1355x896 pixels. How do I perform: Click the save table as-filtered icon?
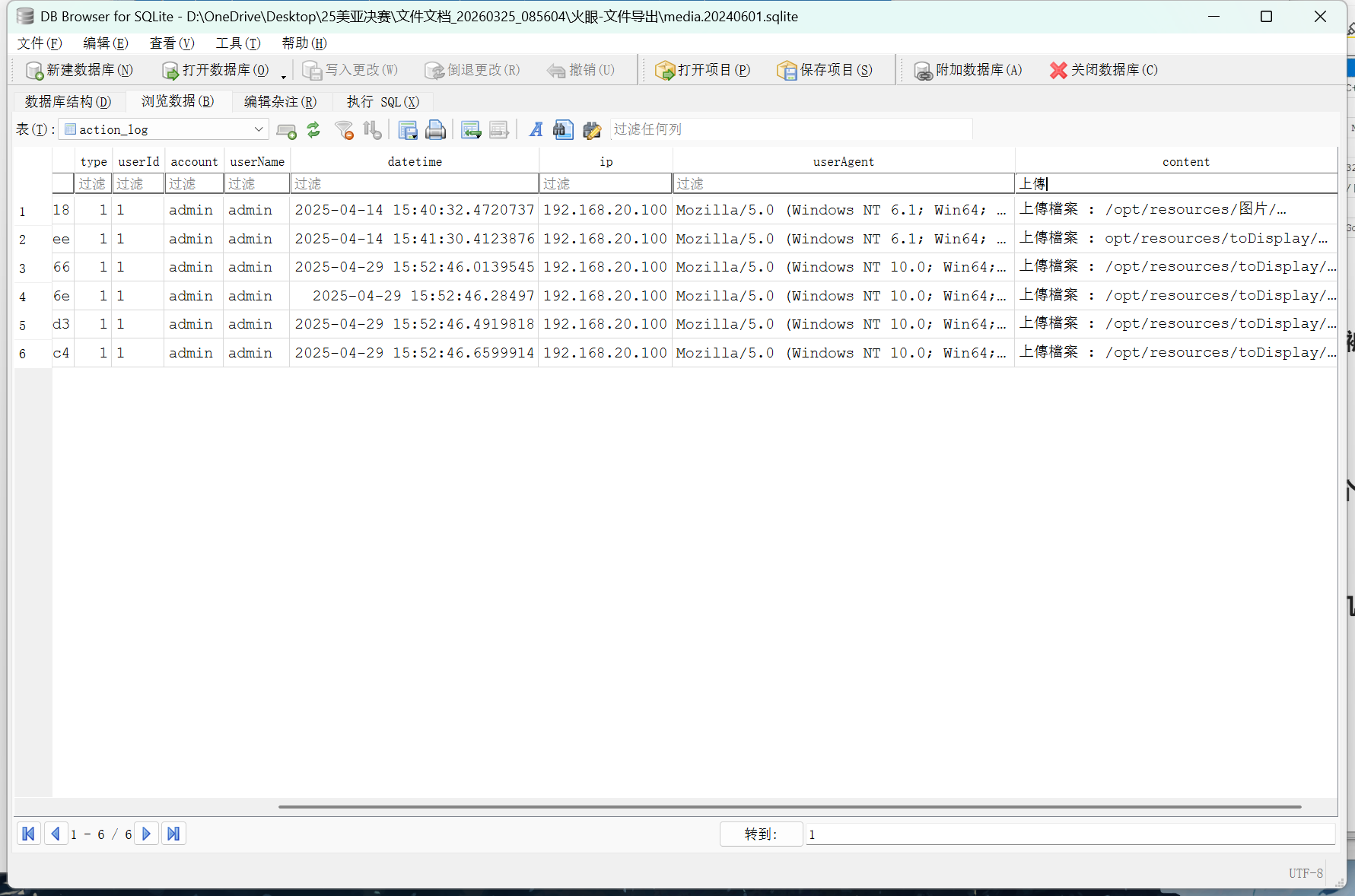(x=408, y=130)
